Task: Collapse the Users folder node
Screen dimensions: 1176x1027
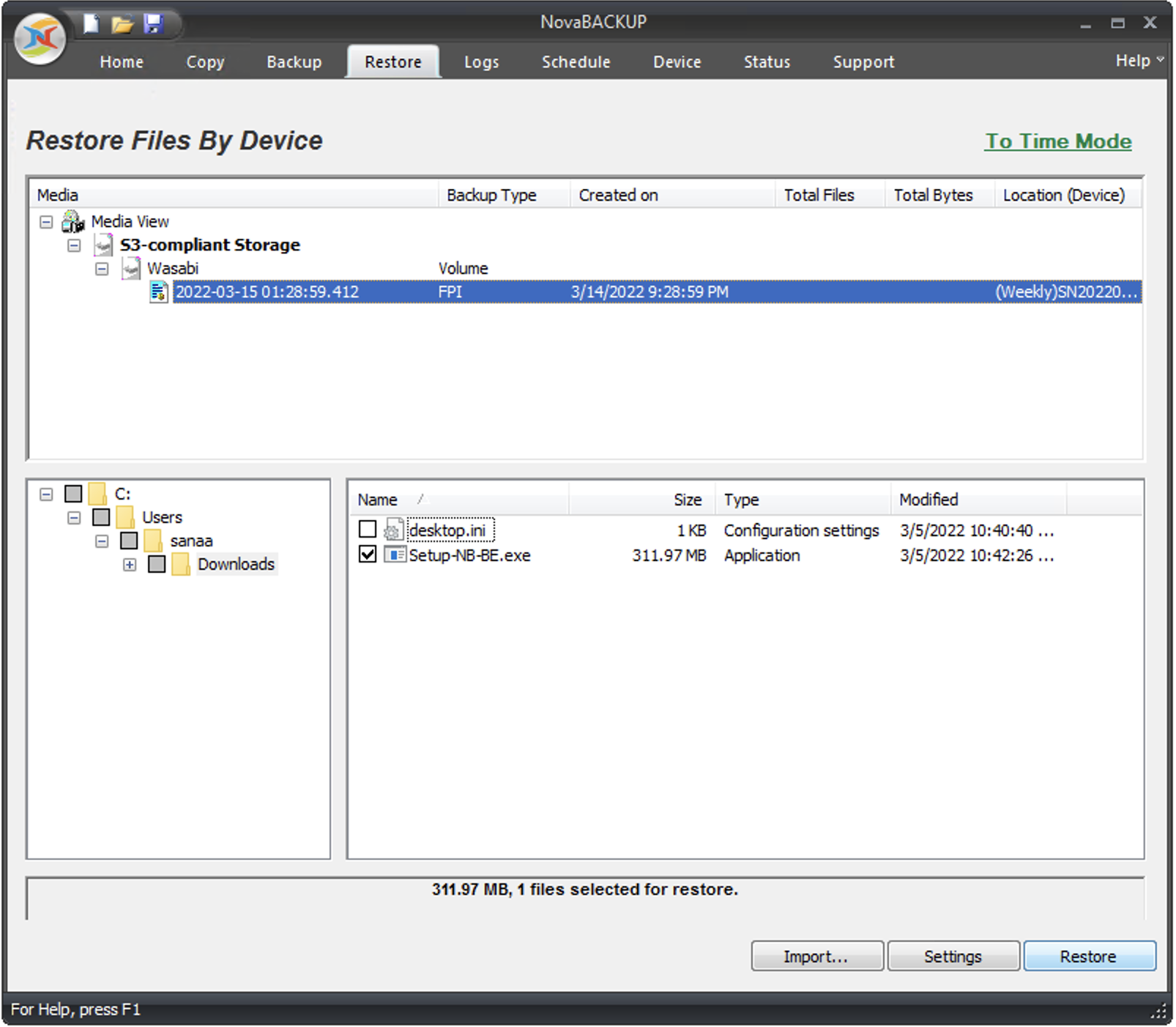Action: click(x=74, y=518)
